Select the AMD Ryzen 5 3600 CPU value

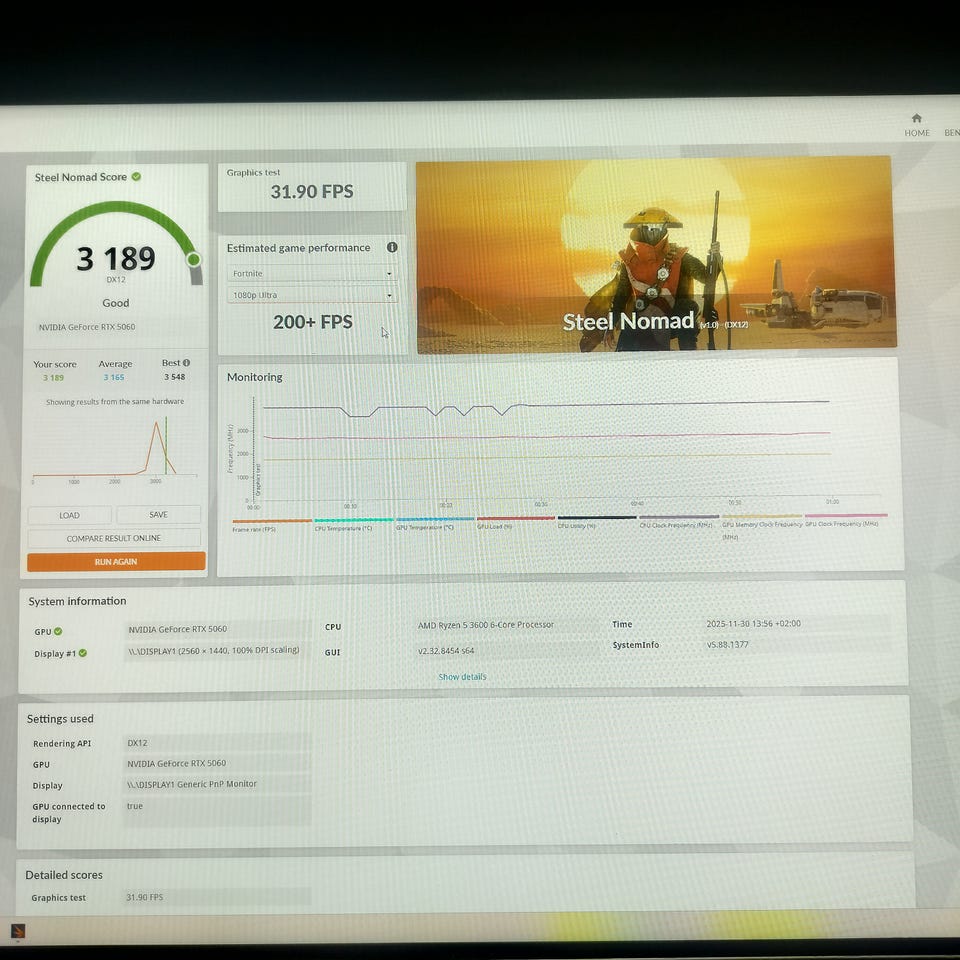coord(486,624)
